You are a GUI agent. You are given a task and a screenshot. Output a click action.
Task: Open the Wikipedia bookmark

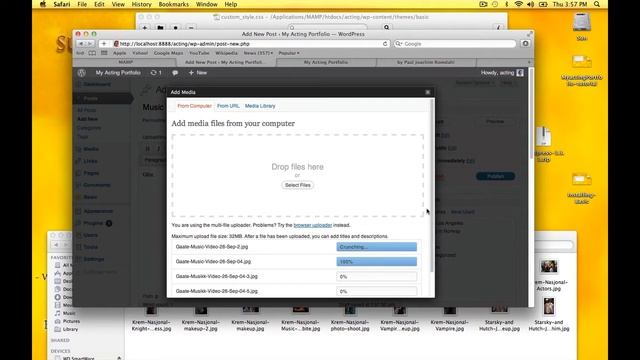[x=226, y=53]
